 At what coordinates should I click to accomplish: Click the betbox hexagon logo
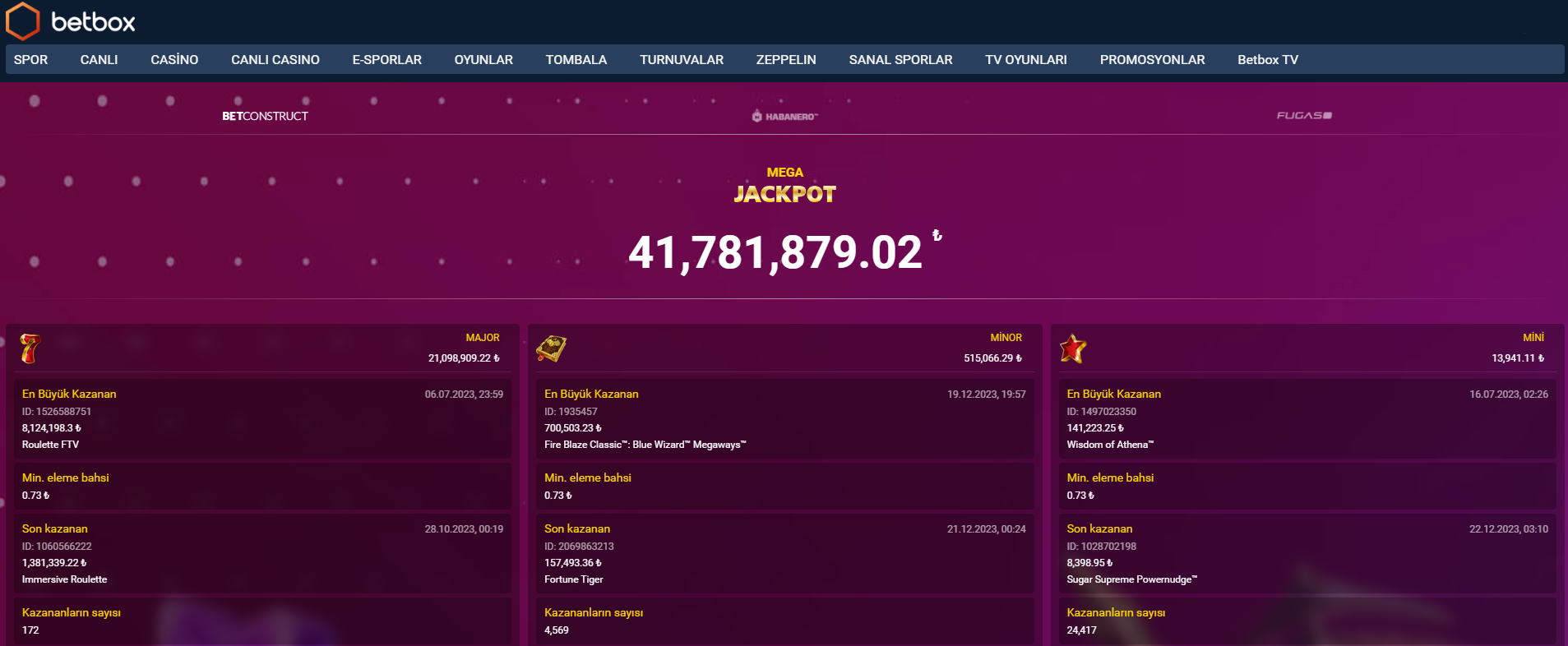pyautogui.click(x=22, y=21)
